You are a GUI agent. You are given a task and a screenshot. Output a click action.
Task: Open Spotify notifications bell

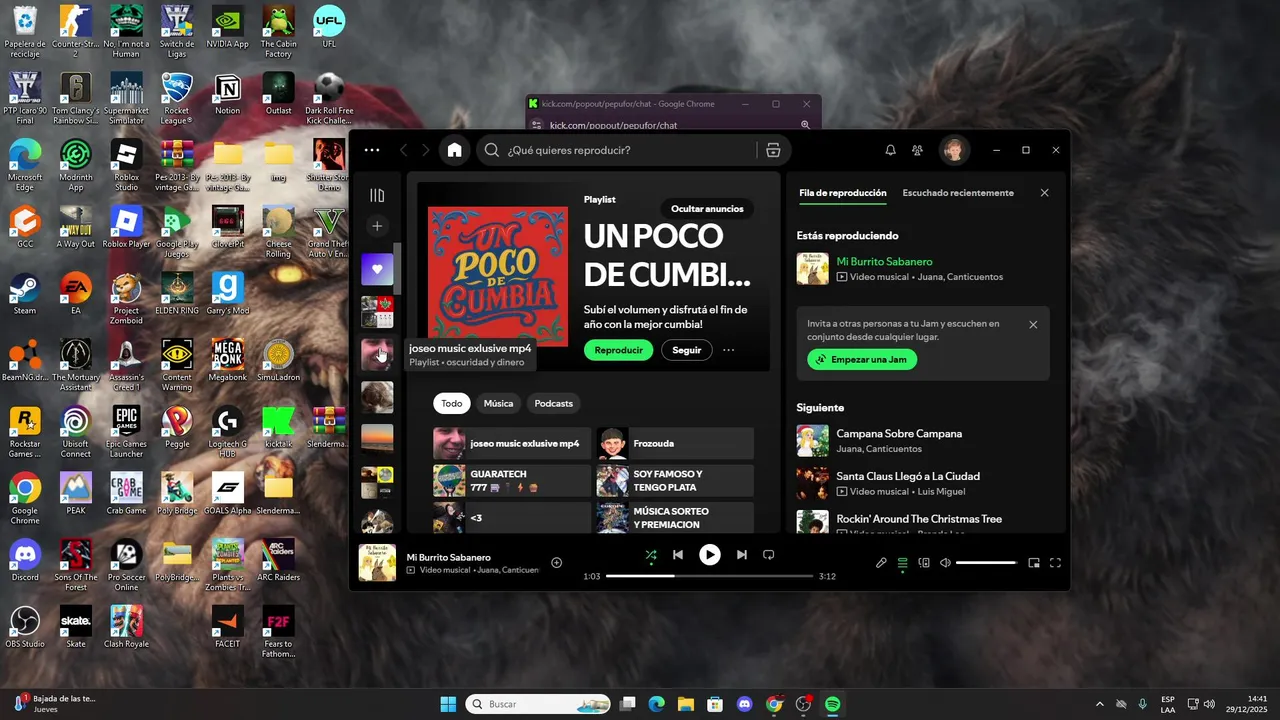click(x=890, y=150)
